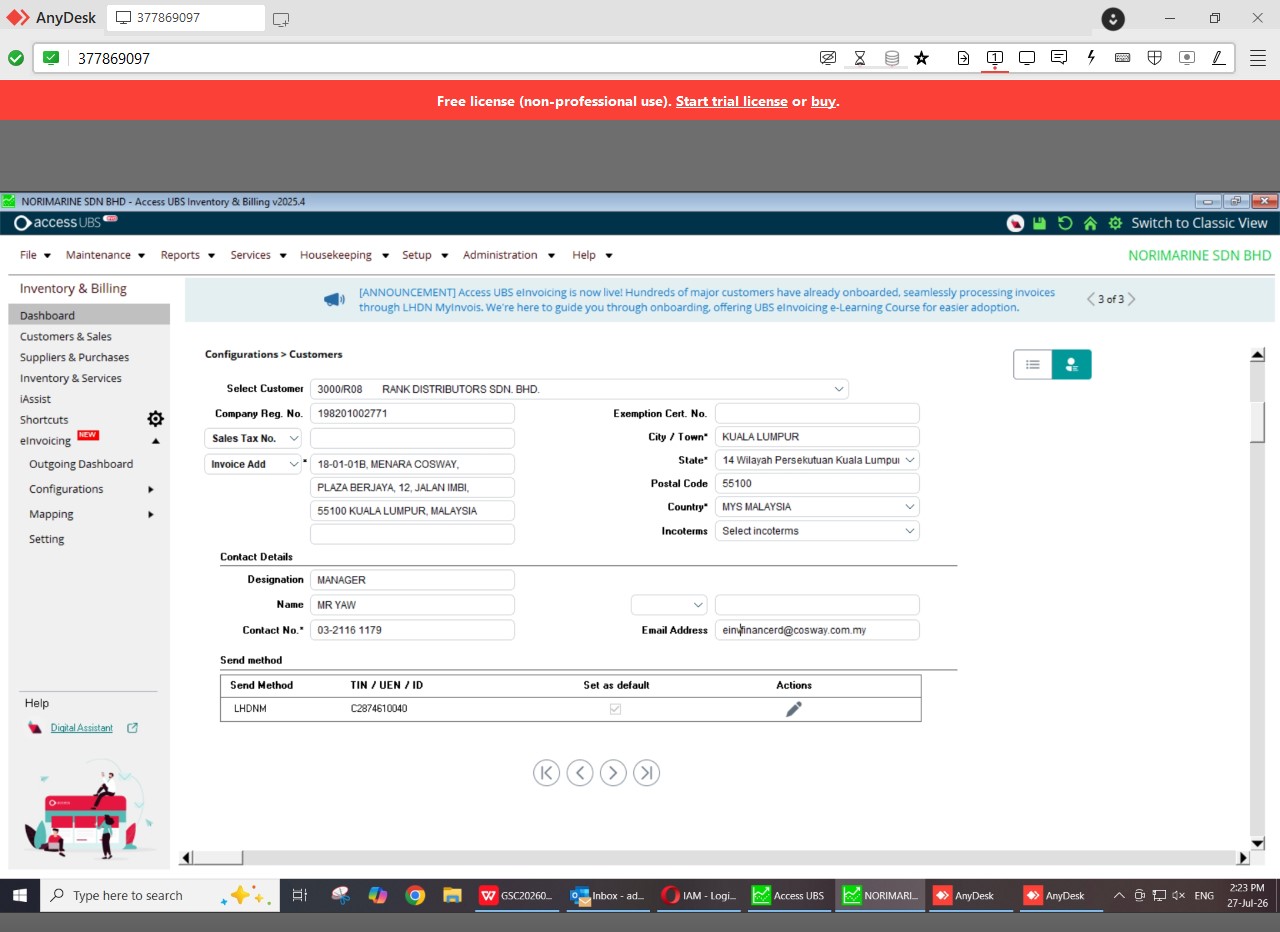Switch to the customer detail view icon
This screenshot has width=1280, height=932.
[1072, 365]
